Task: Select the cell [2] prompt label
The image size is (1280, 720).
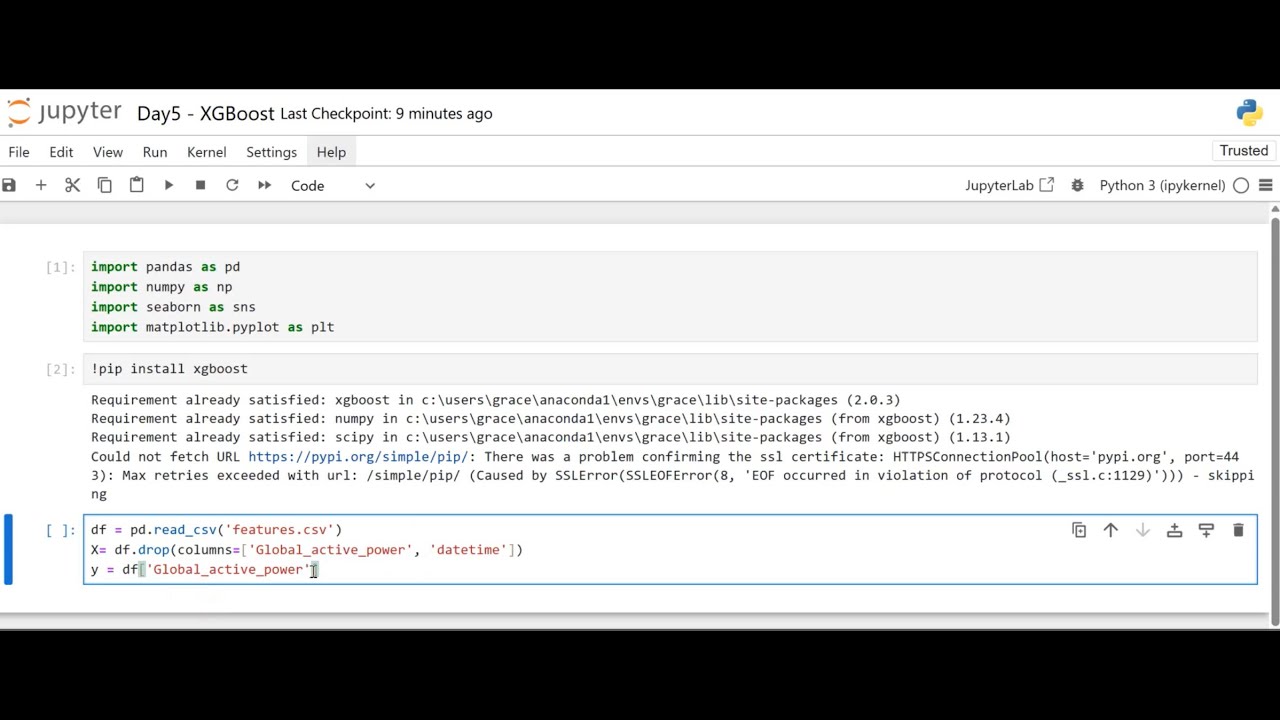Action: point(60,369)
